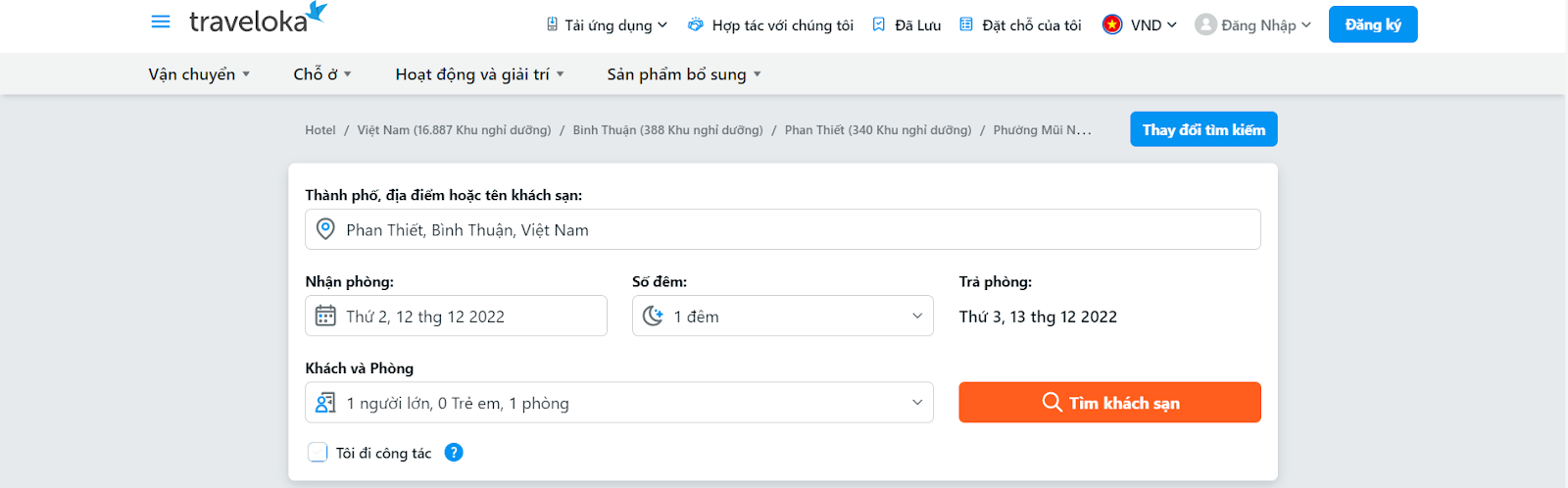The image size is (1568, 488).
Task: Click the destination input field
Action: pyautogui.click(x=784, y=229)
